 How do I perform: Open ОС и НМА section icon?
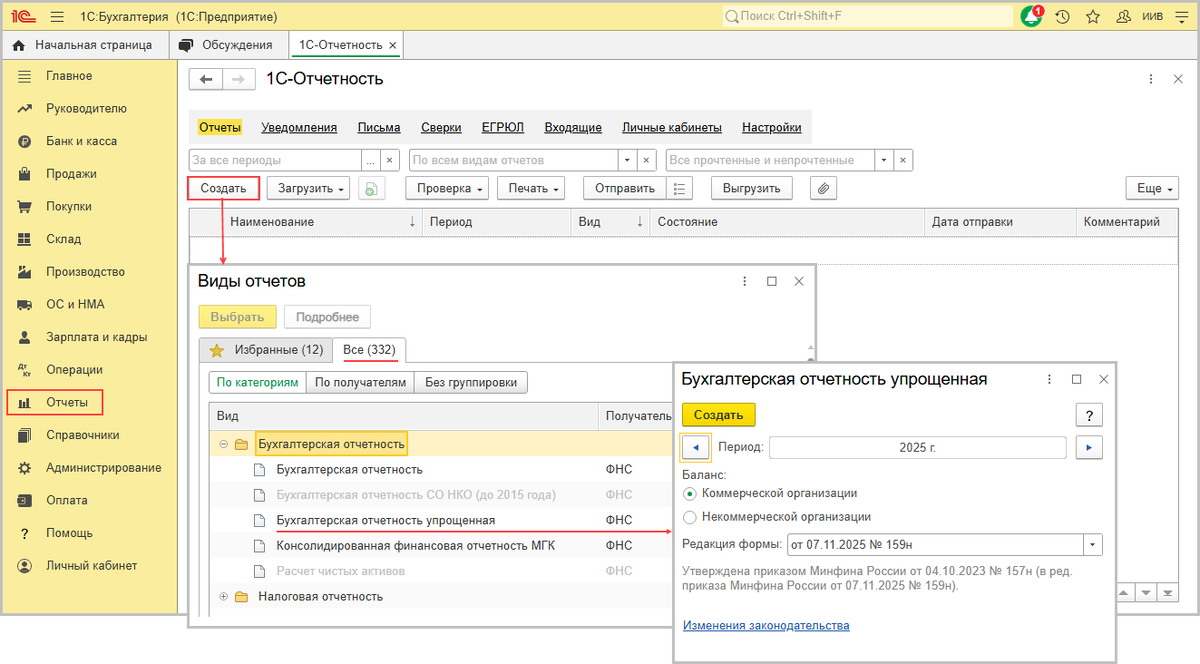point(25,305)
